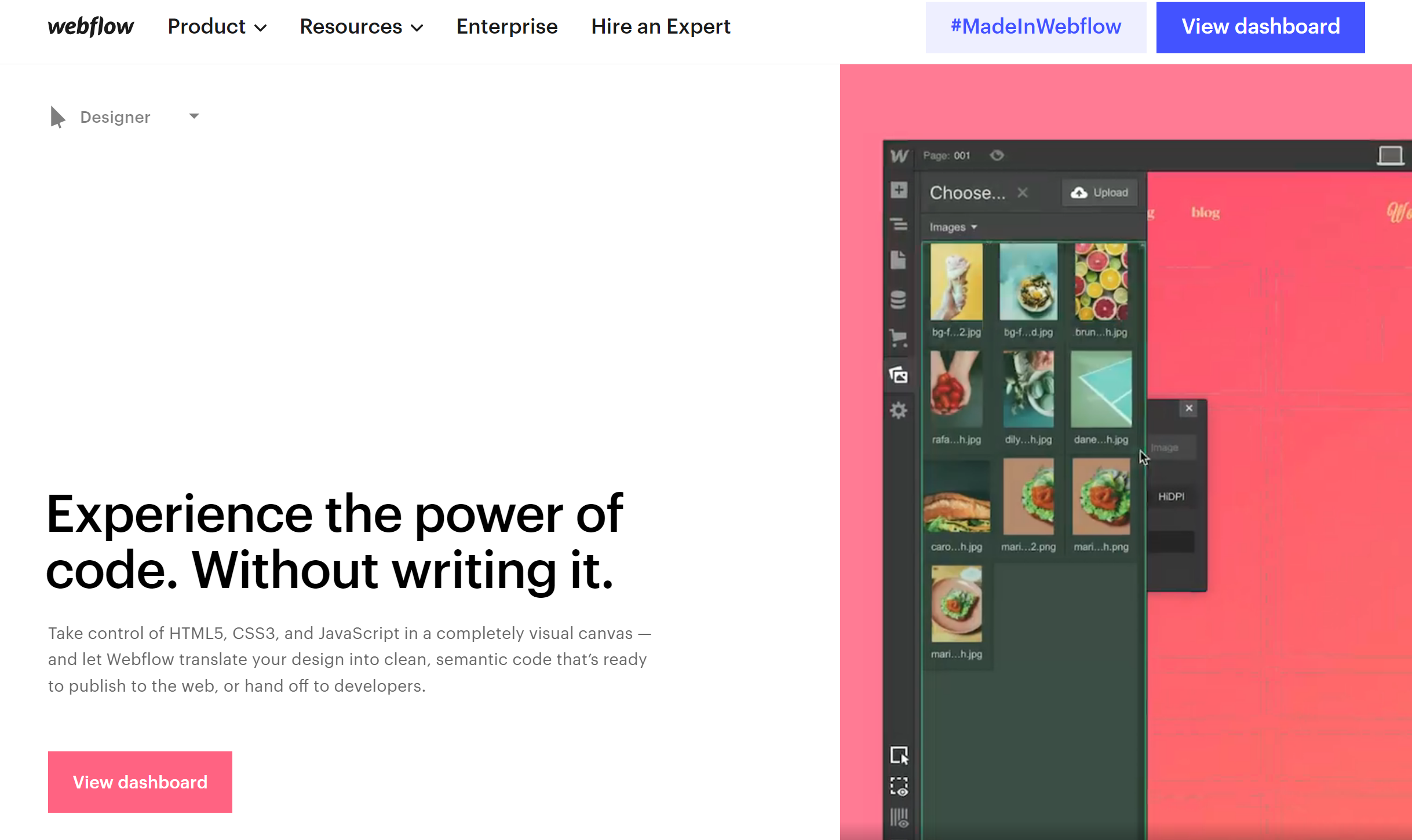Expand the Designer dropdown arrow
This screenshot has width=1412, height=840.
pos(194,116)
